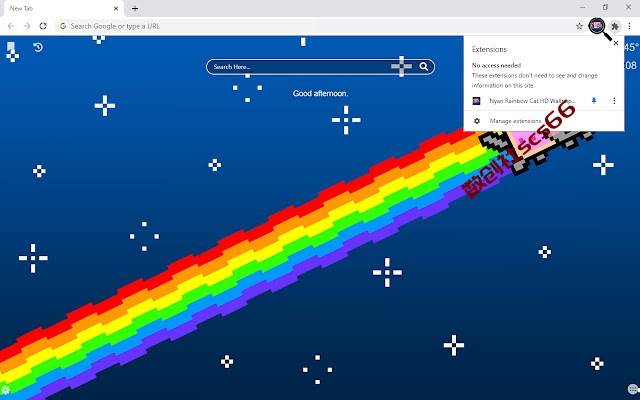Click the Google logo in the address bar
Image resolution: width=640 pixels, height=400 pixels.
point(63,26)
